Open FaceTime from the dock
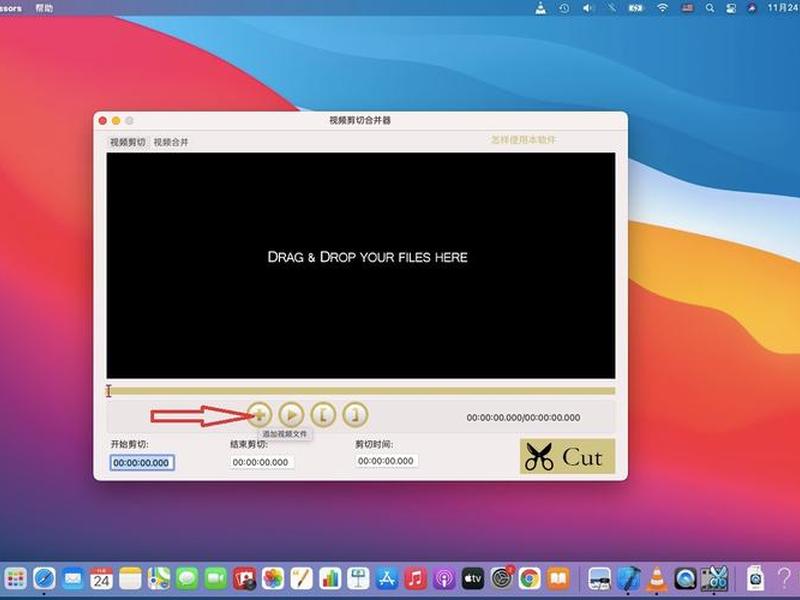Image resolution: width=800 pixels, height=600 pixels. click(x=216, y=579)
